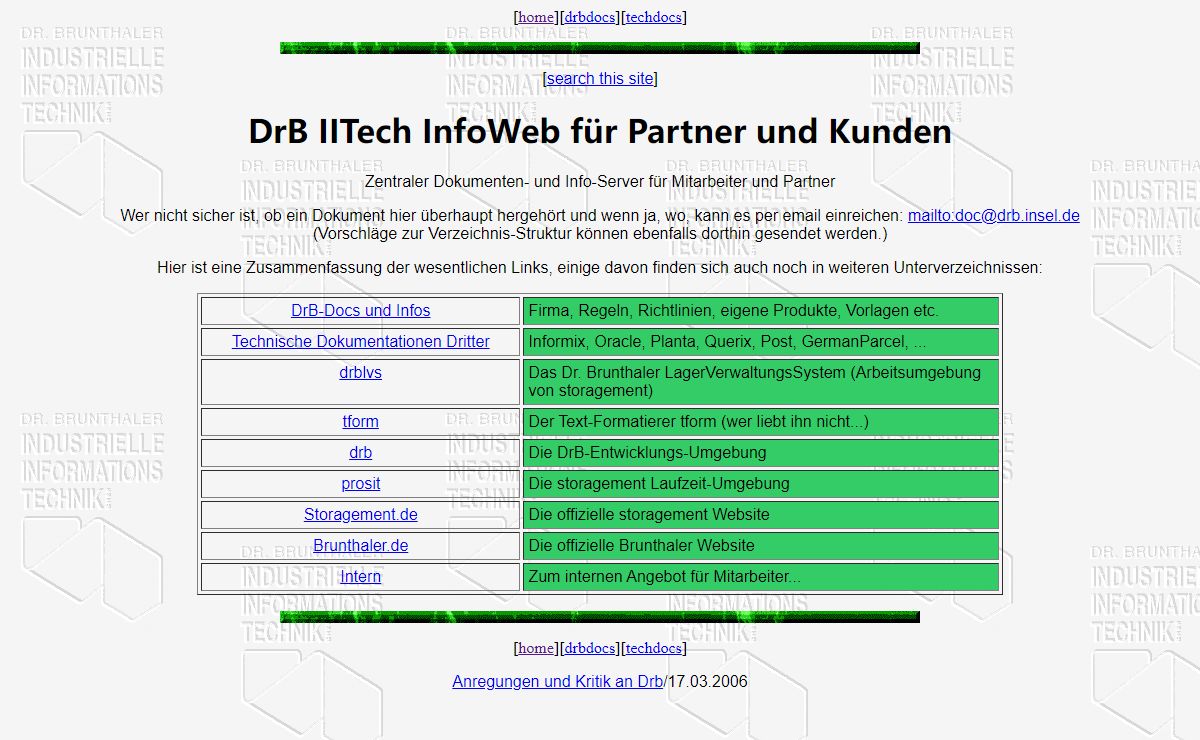1200x740 pixels.
Task: Click 'Anregungen und Kritik an Drb' link
Action: 558,682
